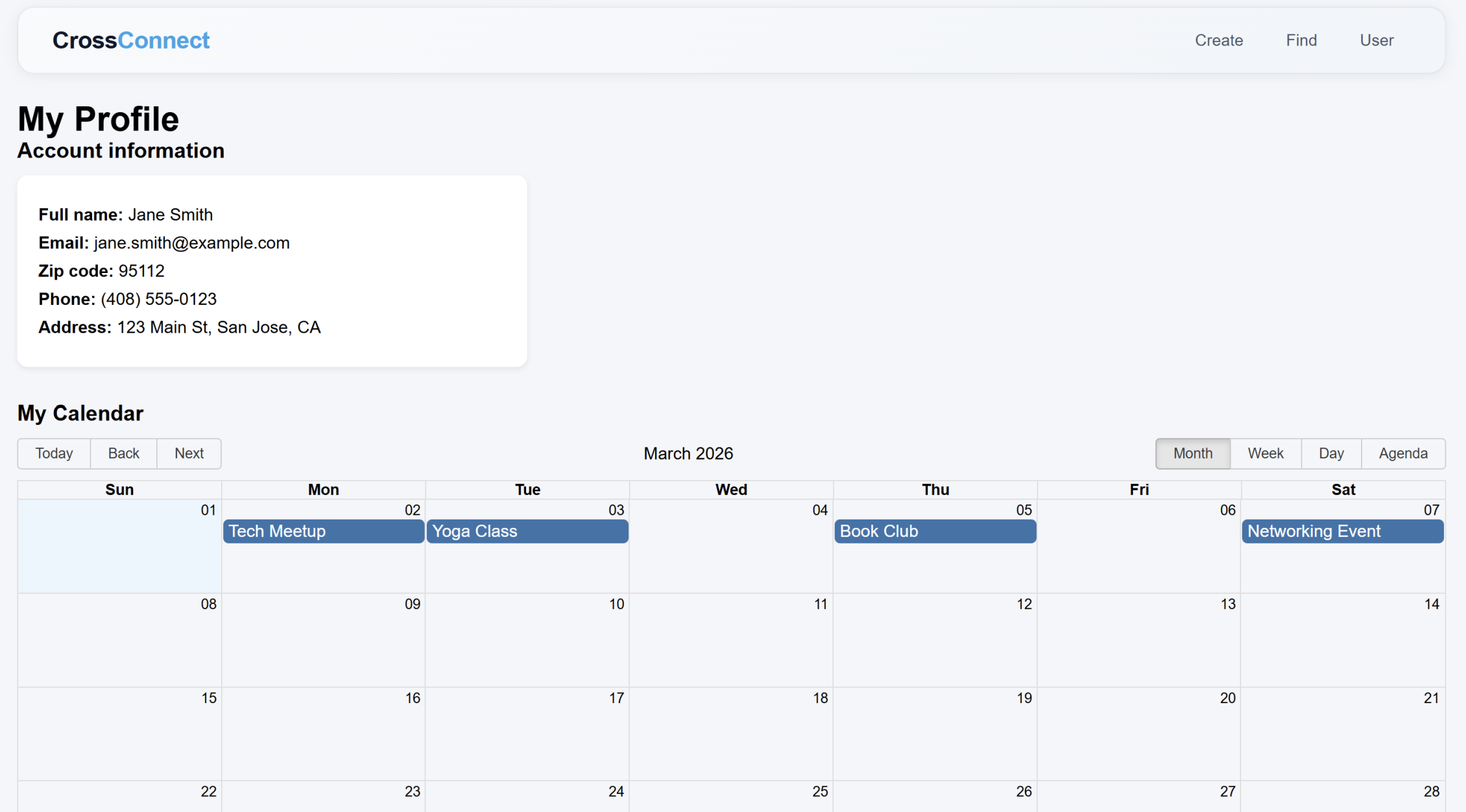Switch calendar to Week view
This screenshot has width=1466, height=812.
[1265, 453]
